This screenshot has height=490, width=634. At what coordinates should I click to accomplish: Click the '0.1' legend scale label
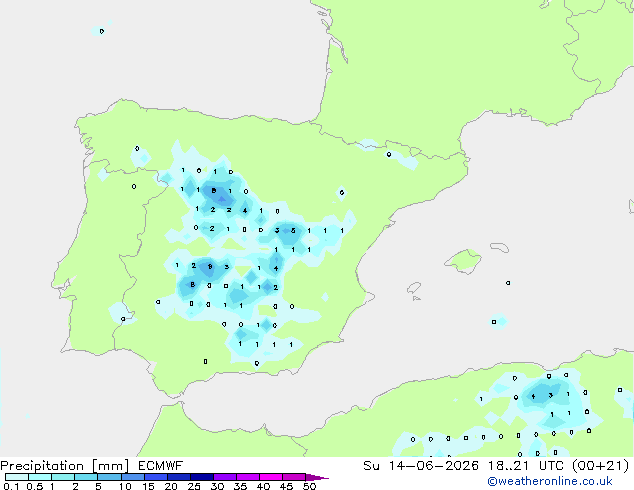click(x=11, y=486)
